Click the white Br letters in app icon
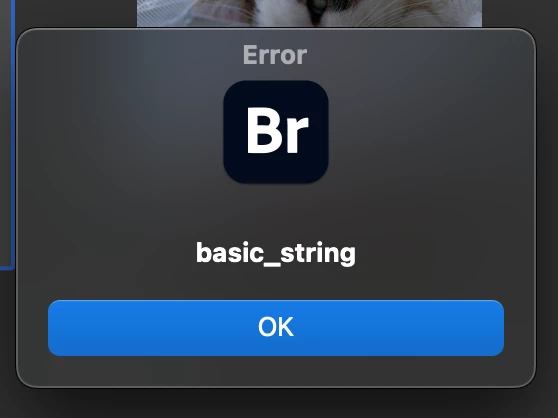 click(278, 130)
